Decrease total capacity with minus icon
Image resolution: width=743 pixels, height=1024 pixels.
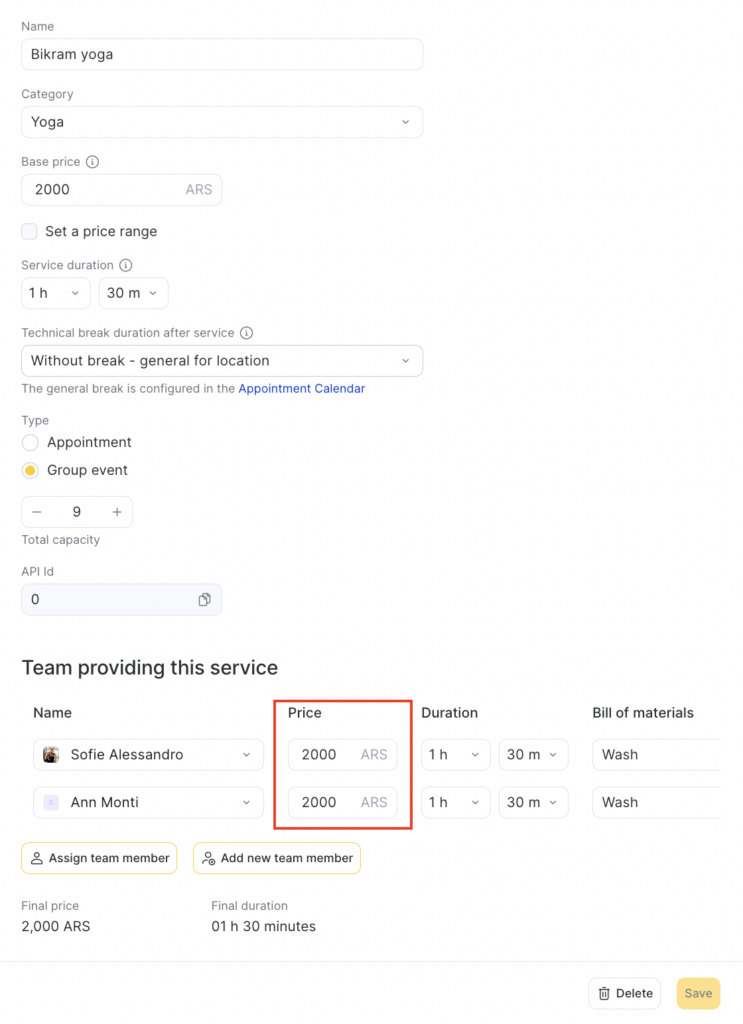[37, 512]
